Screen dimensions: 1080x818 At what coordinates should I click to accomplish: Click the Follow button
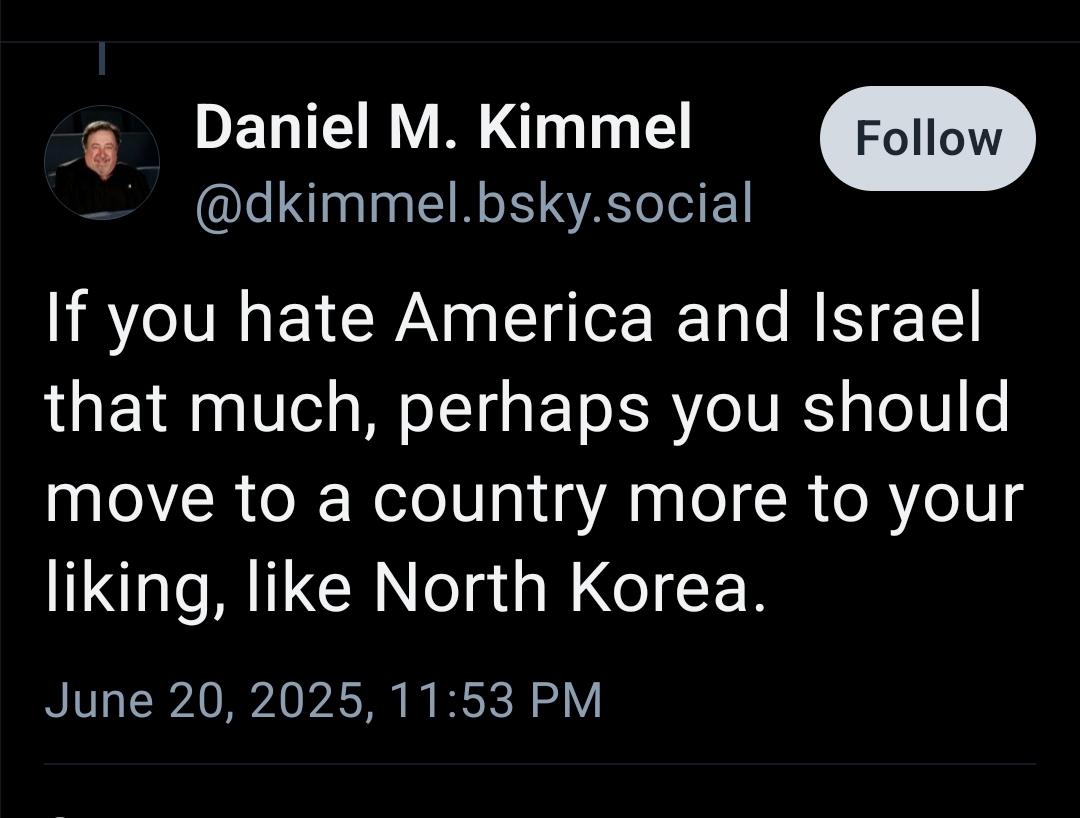(927, 138)
